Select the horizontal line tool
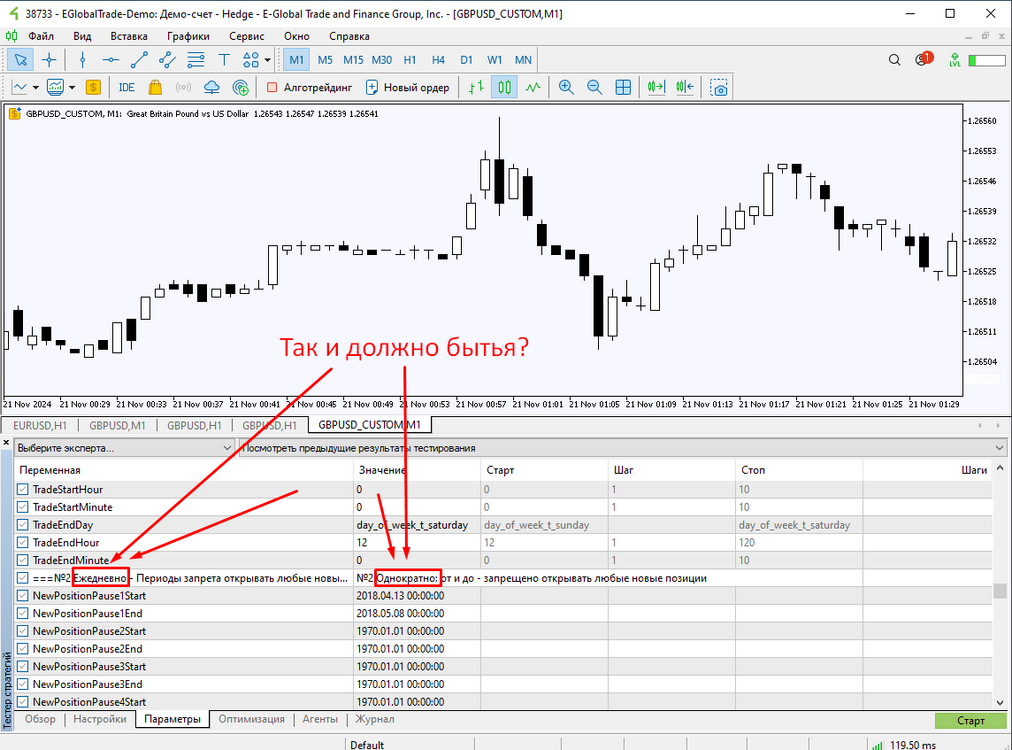 click(110, 60)
